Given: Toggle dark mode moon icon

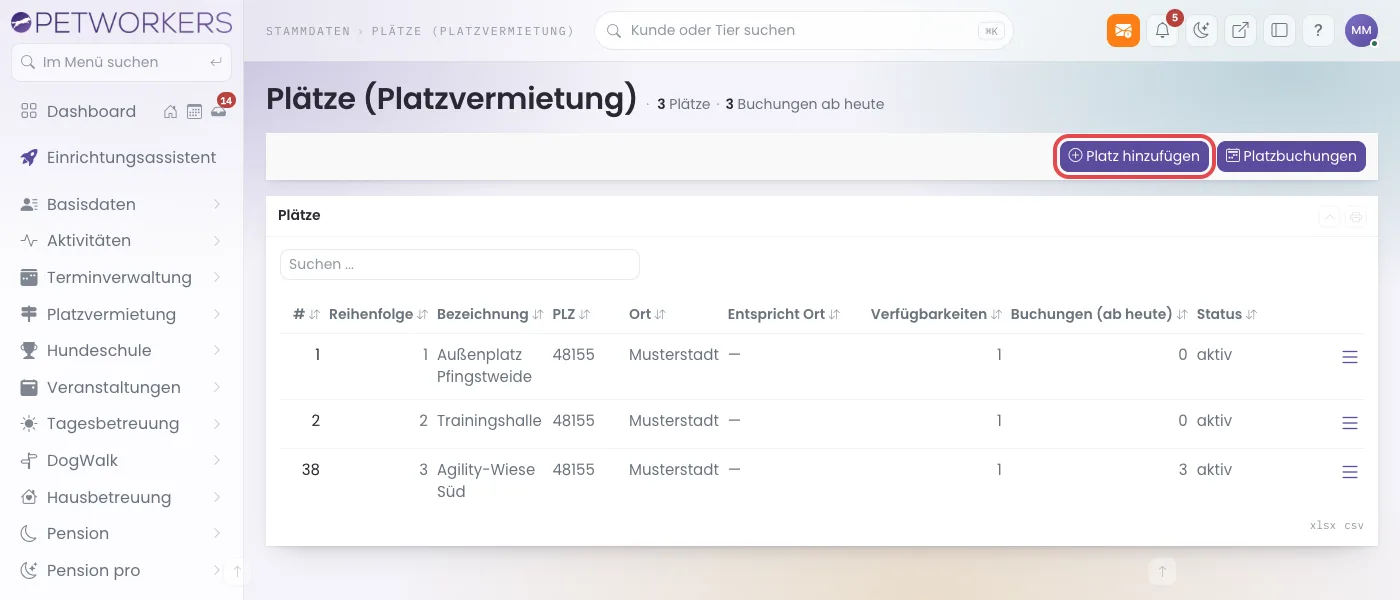Looking at the screenshot, I should tap(1201, 31).
